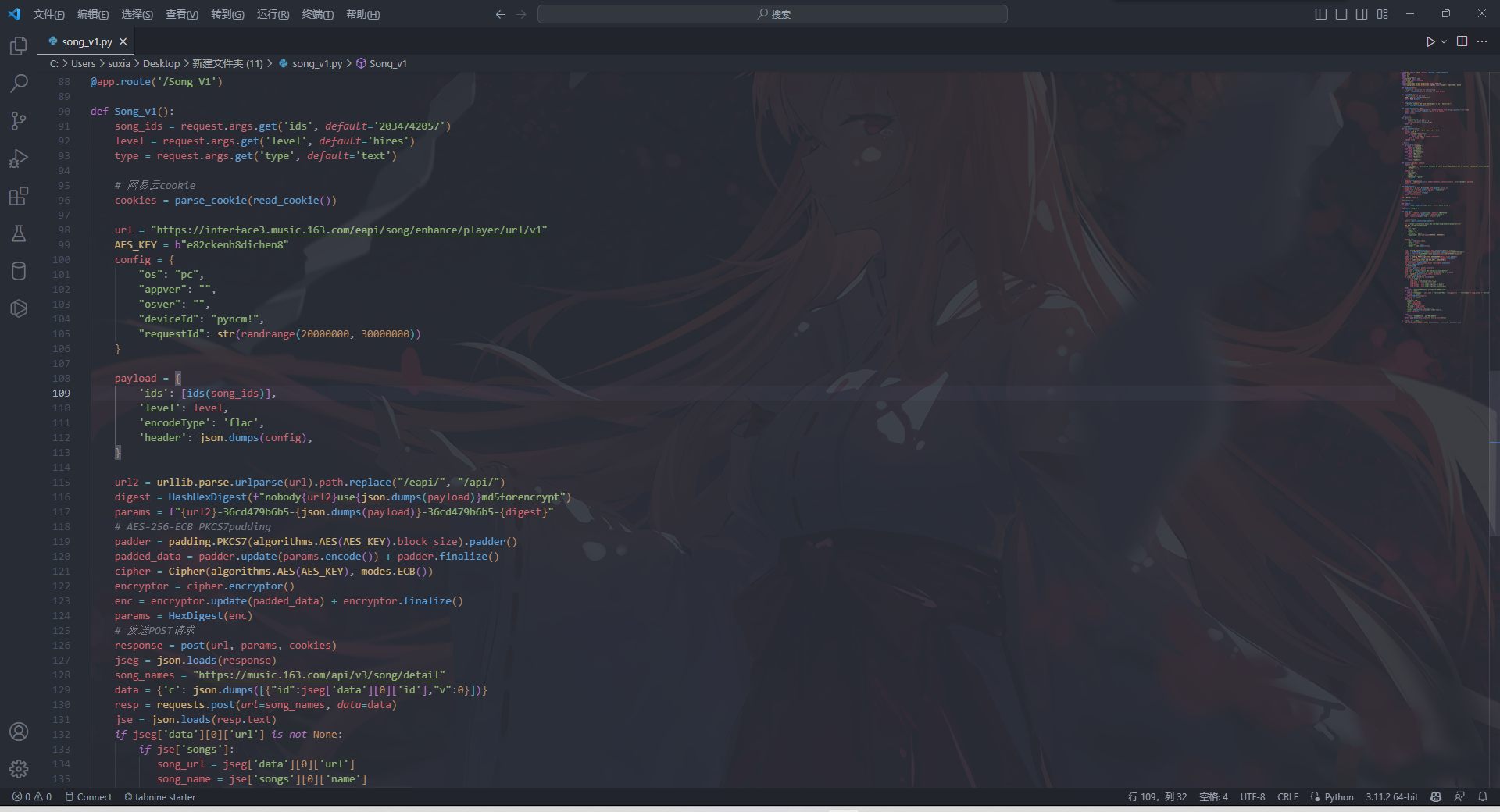Open the database cylinder view in activity bar
1500x812 pixels.
coord(19,271)
